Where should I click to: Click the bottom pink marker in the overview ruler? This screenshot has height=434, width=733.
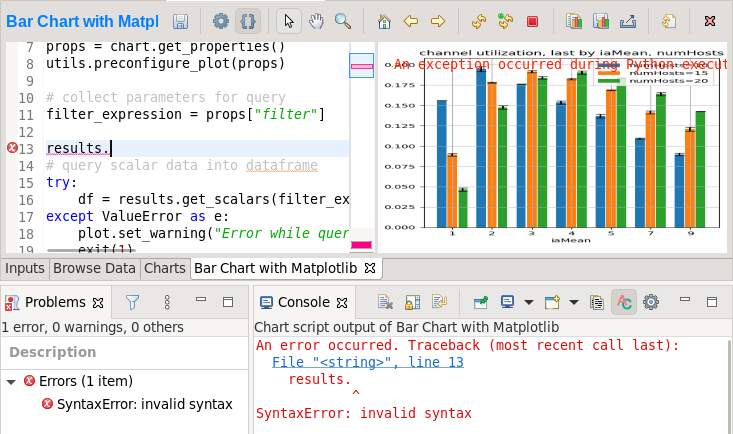point(361,245)
